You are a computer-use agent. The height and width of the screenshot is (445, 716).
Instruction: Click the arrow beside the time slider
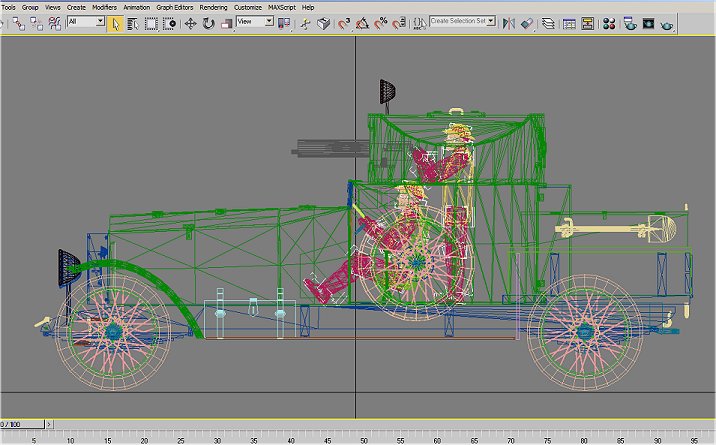(49, 424)
